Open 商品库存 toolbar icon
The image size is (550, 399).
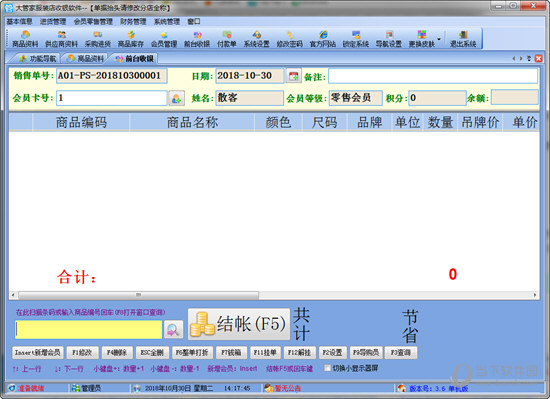click(x=131, y=39)
